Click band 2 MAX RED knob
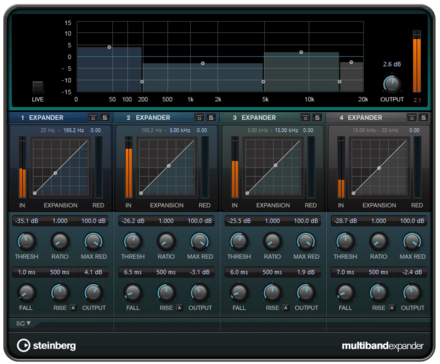This screenshot has width=440, height=364. pyautogui.click(x=200, y=241)
